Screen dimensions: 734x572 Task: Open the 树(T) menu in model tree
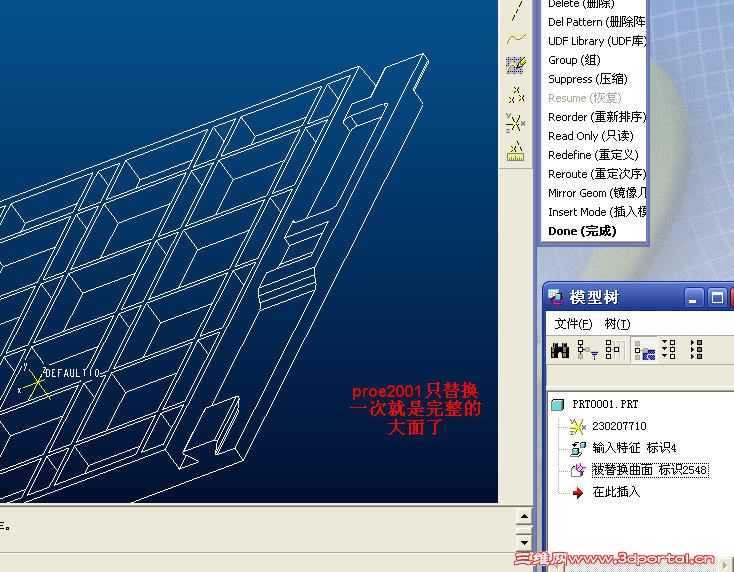(617, 324)
